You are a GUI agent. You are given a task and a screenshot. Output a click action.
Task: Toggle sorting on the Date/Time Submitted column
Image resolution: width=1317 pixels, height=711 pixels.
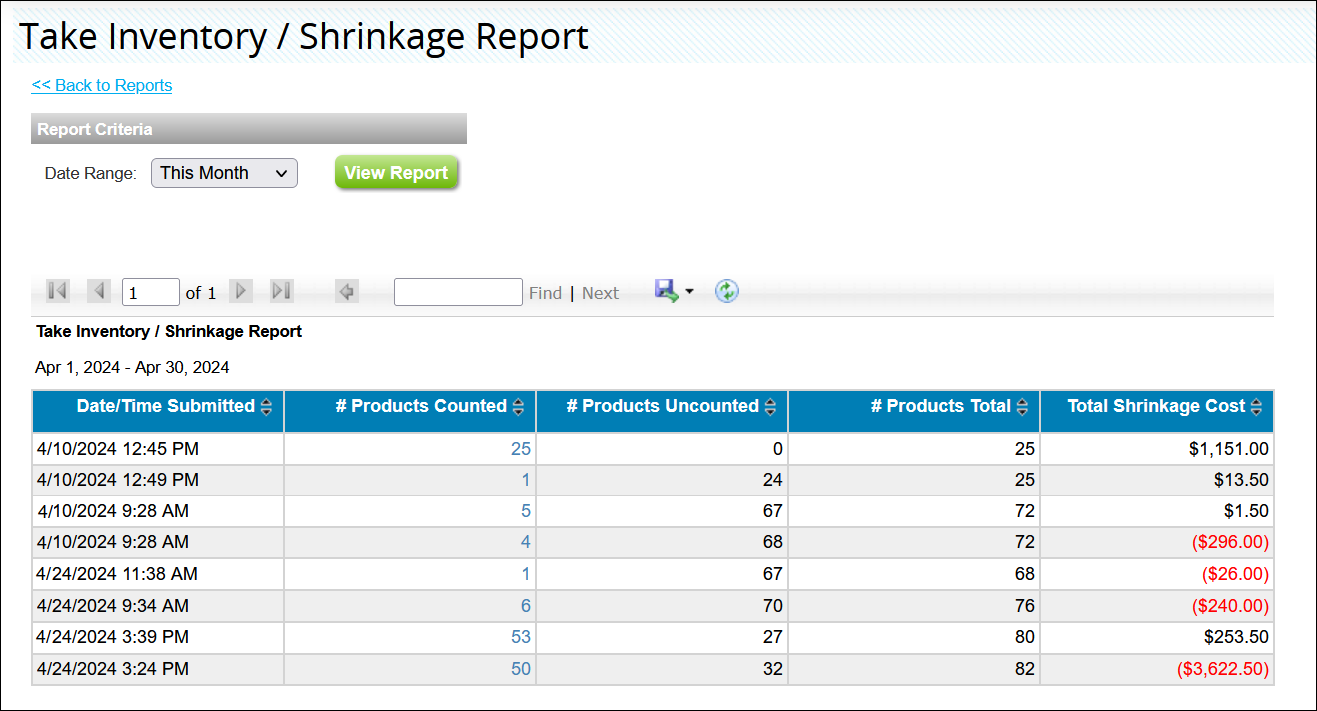(x=266, y=406)
